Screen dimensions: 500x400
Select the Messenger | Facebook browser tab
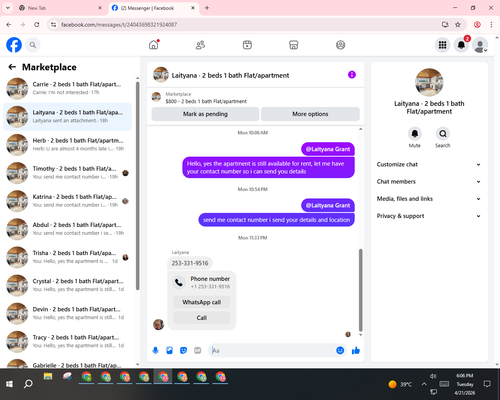153,8
